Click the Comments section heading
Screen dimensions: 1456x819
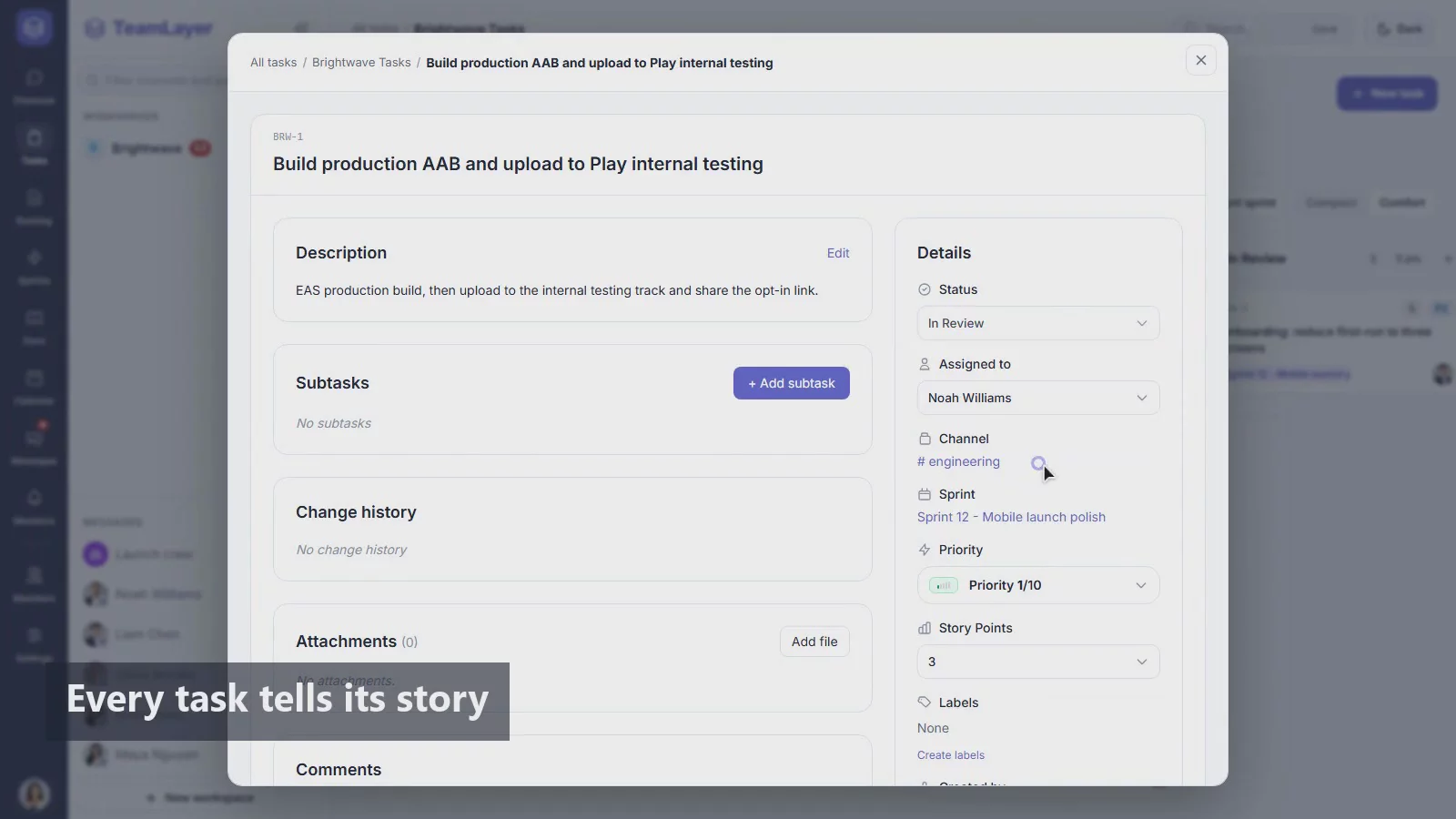(x=339, y=770)
